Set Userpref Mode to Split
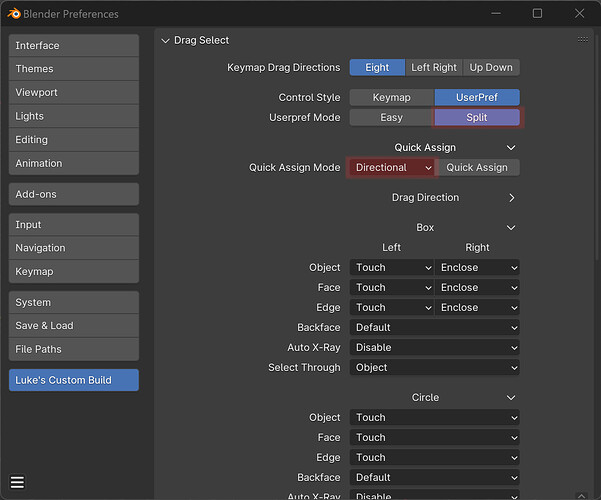Image resolution: width=601 pixels, height=500 pixels. [477, 117]
